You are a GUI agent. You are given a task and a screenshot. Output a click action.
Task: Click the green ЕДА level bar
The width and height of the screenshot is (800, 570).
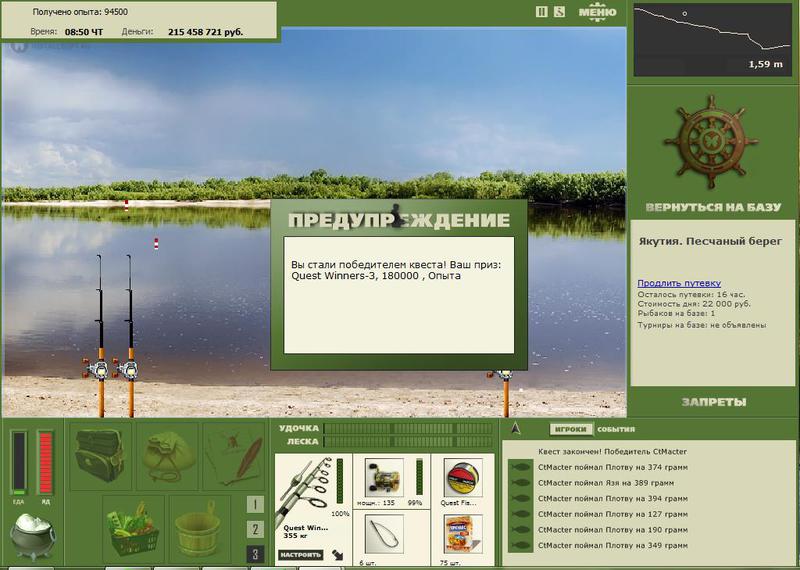[19, 463]
